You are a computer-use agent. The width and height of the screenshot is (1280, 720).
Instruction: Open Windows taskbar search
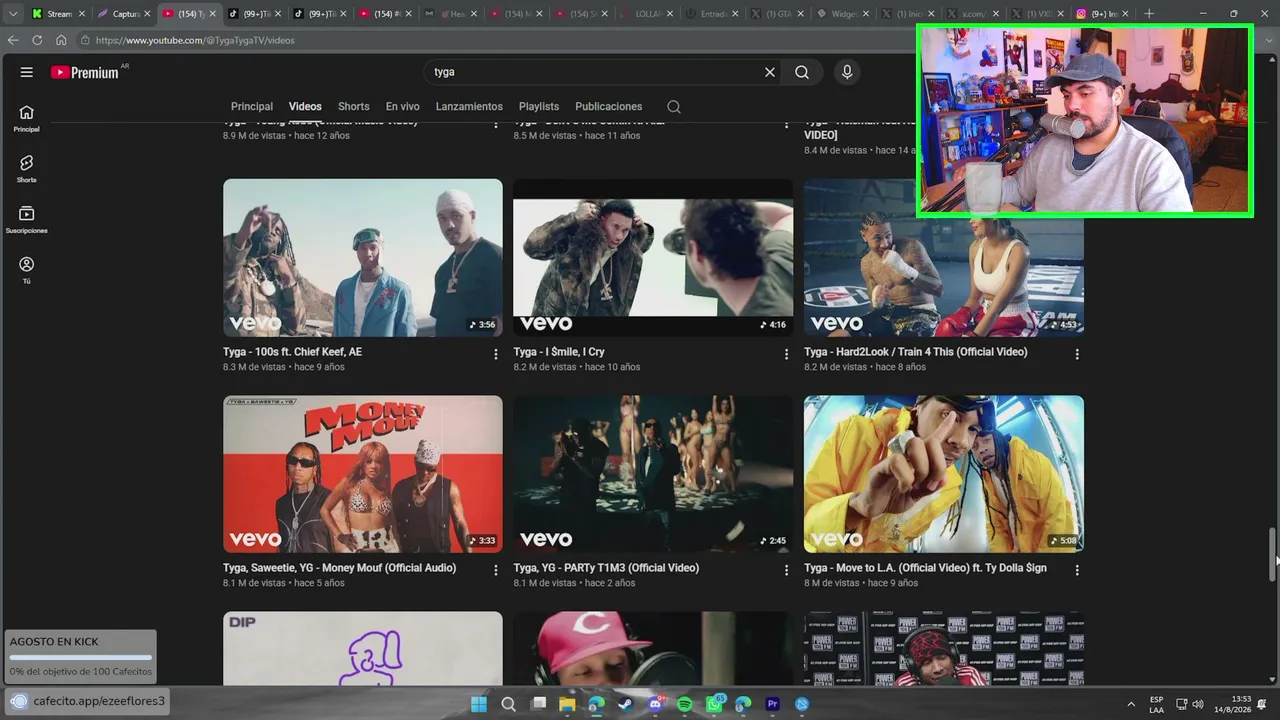pyautogui.click(x=508, y=704)
